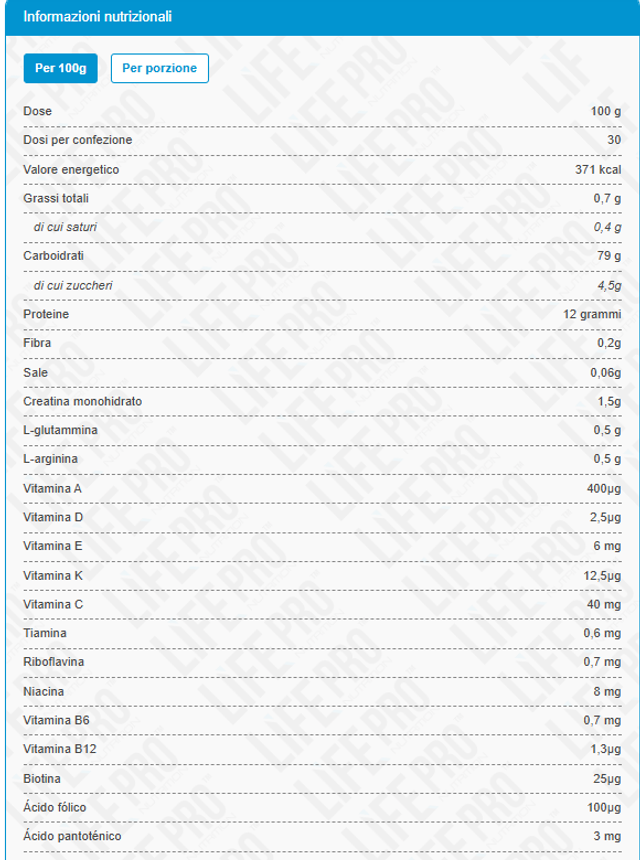Click the di cui zuccheri label

[73, 286]
